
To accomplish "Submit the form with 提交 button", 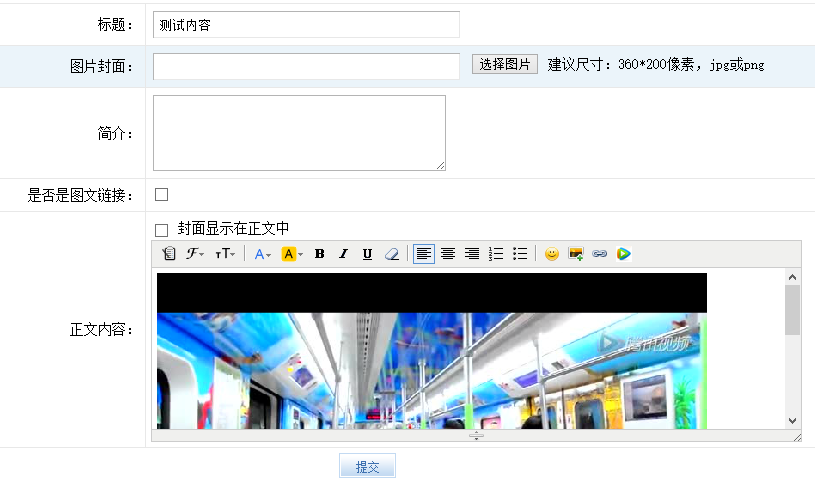I will tap(367, 467).
